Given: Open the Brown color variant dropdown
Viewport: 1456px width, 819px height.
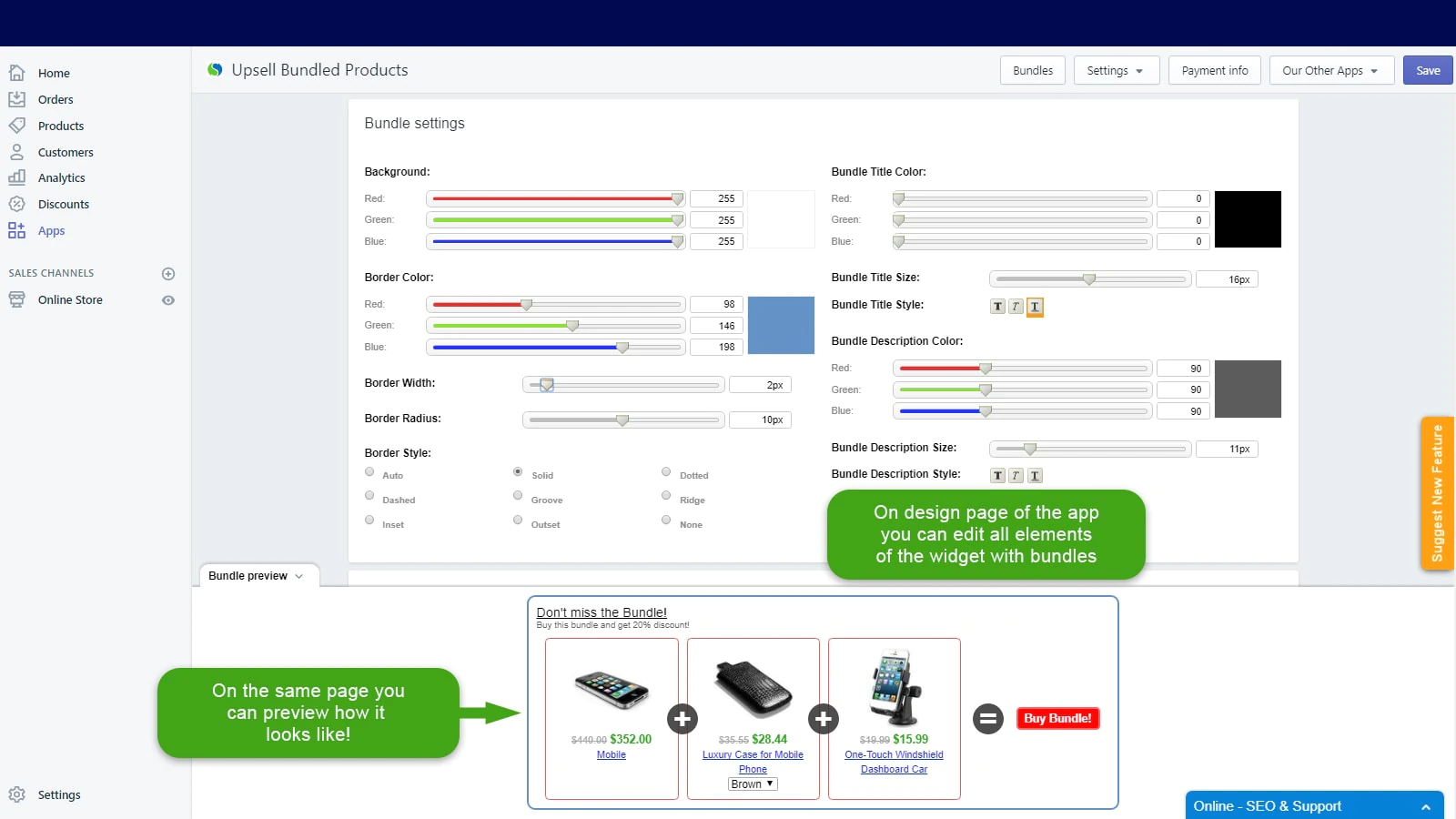Looking at the screenshot, I should (x=753, y=784).
